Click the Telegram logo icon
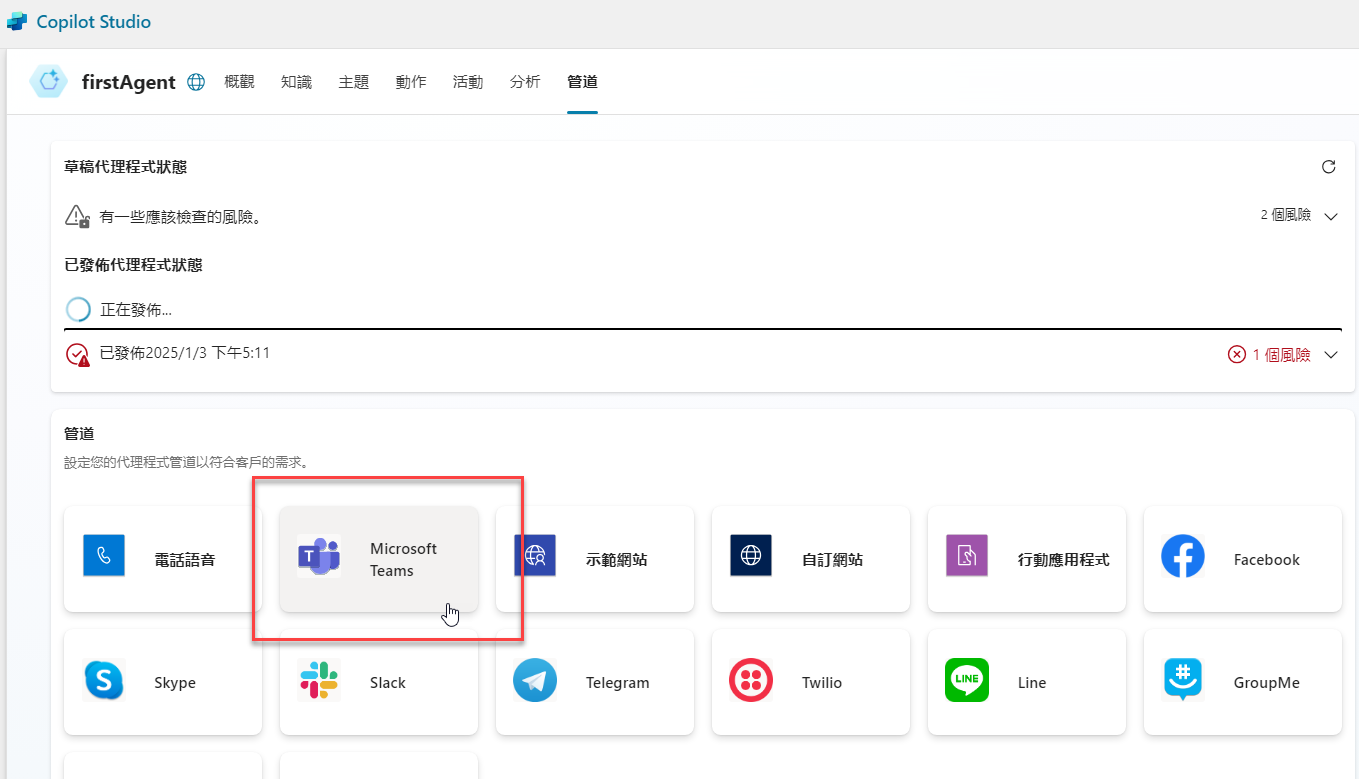The width and height of the screenshot is (1359, 779). pos(535,680)
